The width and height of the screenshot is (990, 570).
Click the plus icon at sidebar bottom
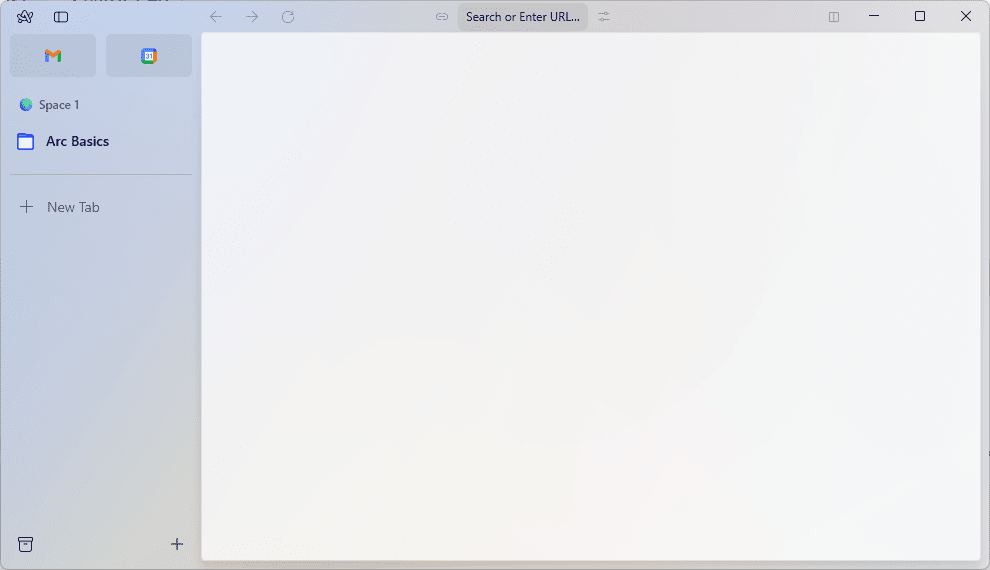point(177,544)
